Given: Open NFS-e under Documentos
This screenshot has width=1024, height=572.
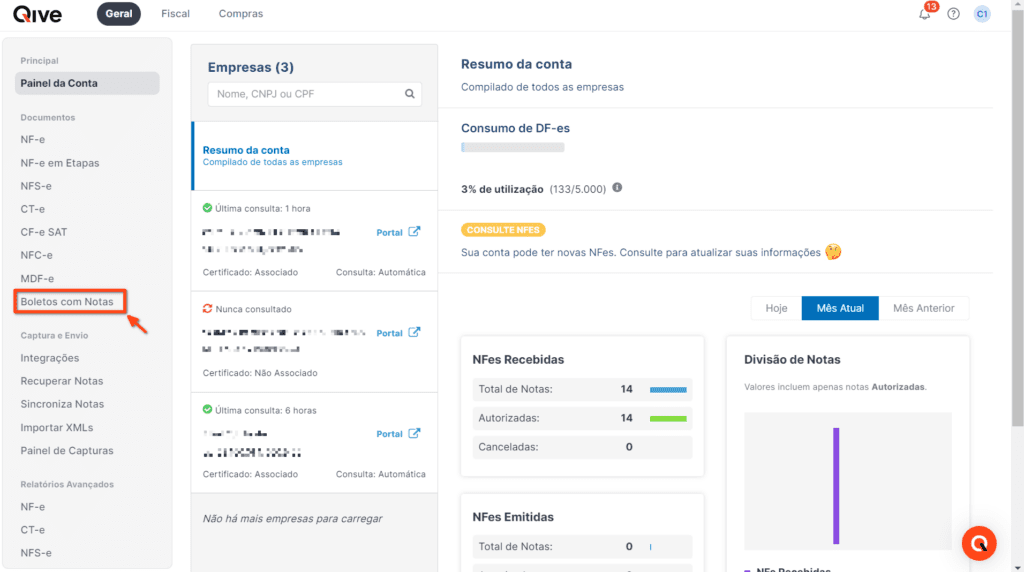Looking at the screenshot, I should click(36, 186).
